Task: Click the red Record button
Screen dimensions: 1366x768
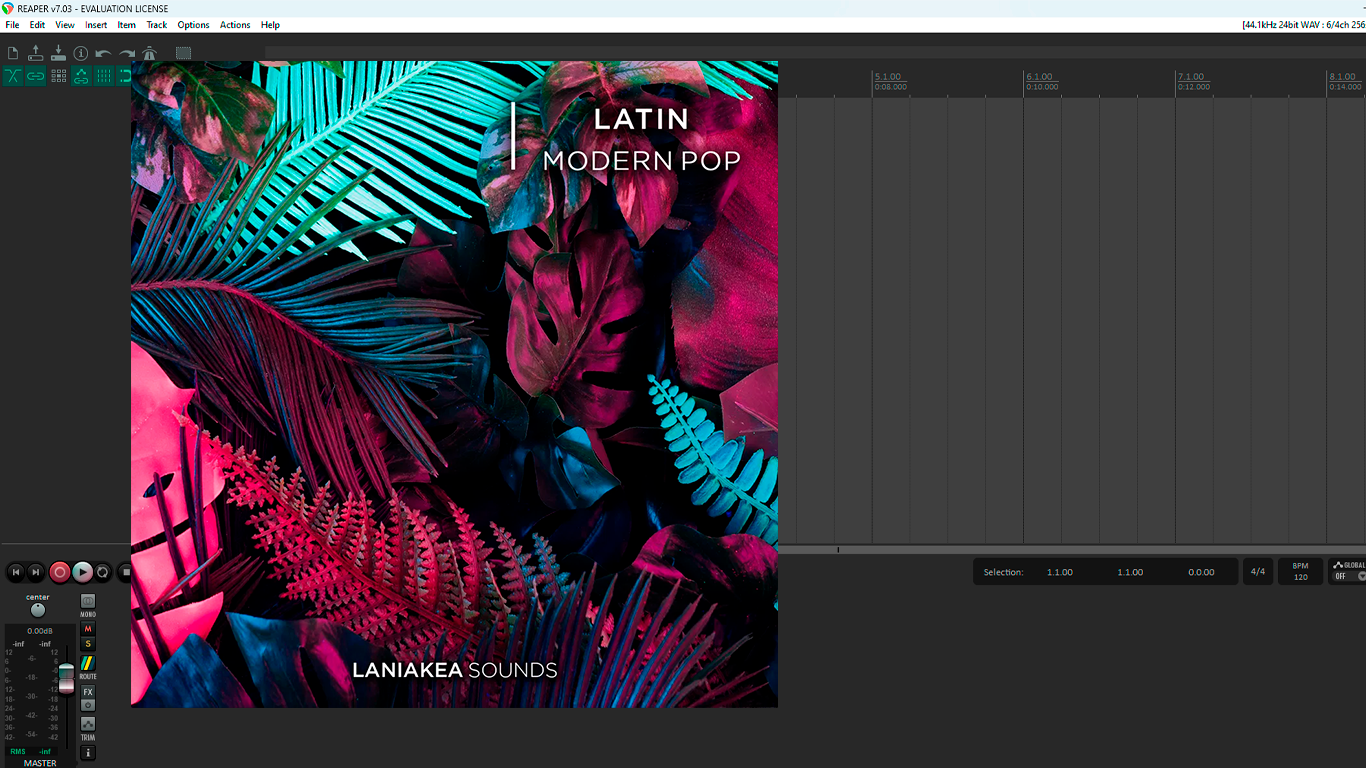Action: point(60,572)
